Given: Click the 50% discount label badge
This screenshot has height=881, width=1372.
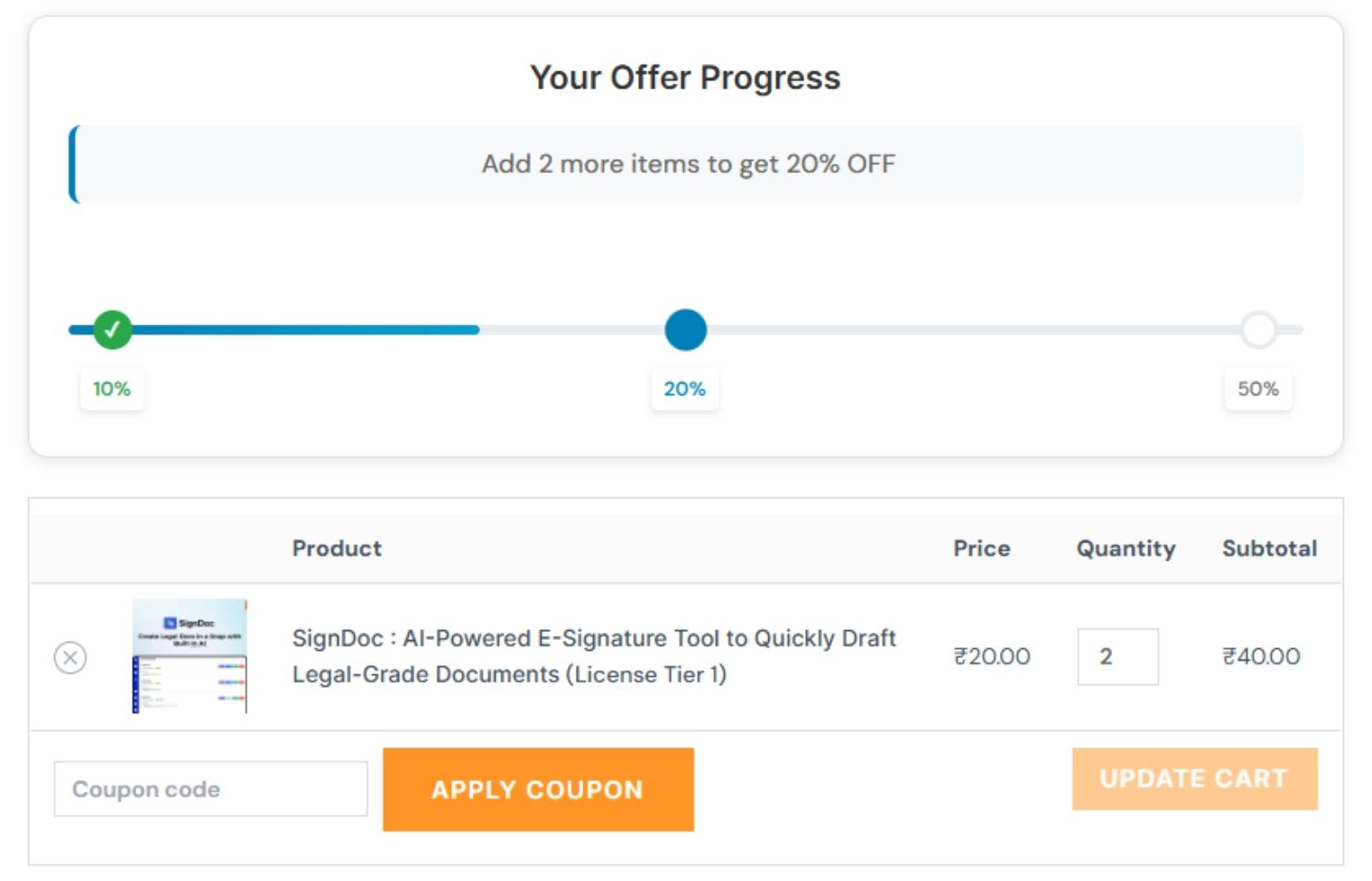Looking at the screenshot, I should pos(1258,389).
